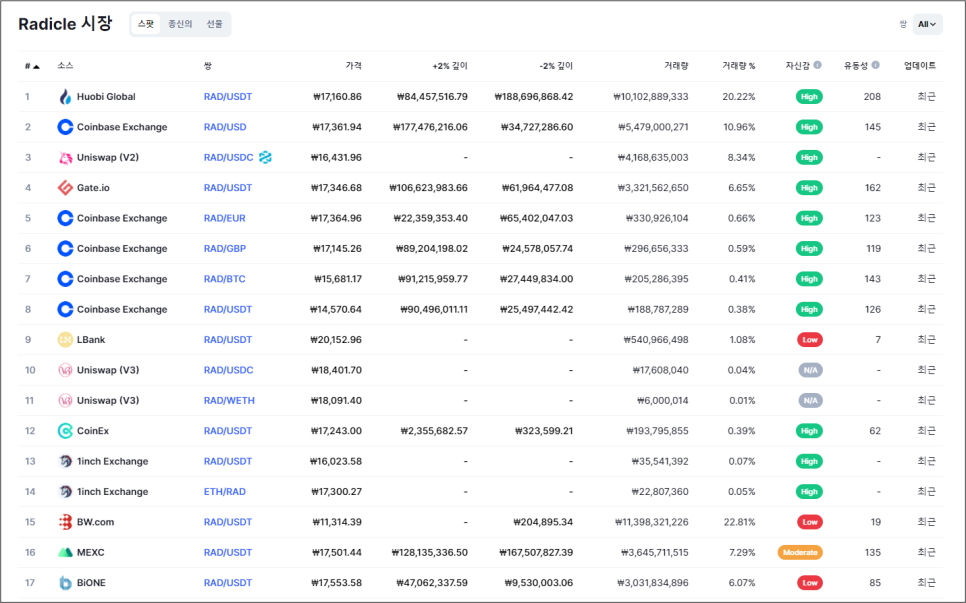Open the Gate.io RAD/USDT pair link
966x603 pixels.
228,188
